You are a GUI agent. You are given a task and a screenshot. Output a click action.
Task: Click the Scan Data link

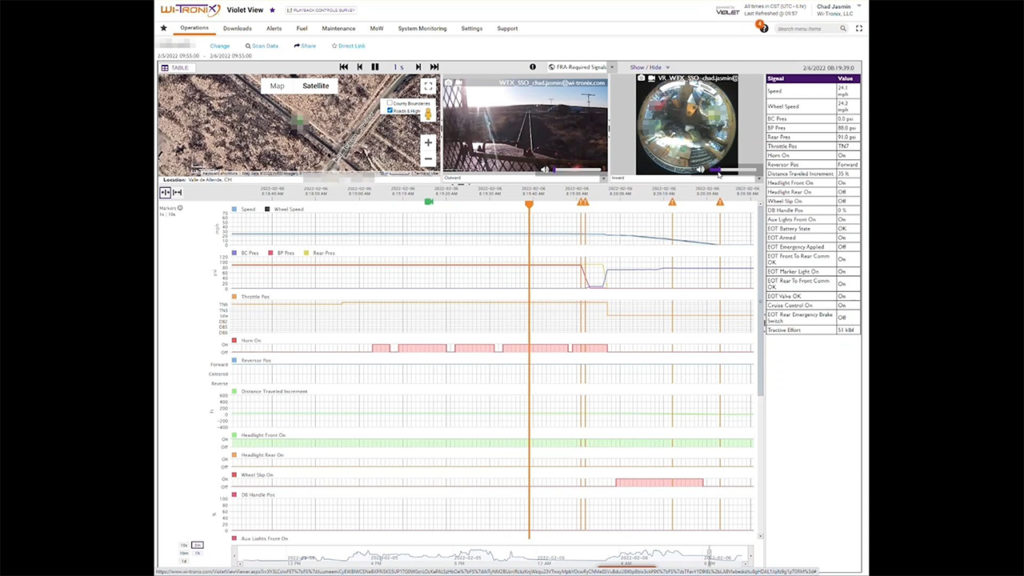(263, 46)
